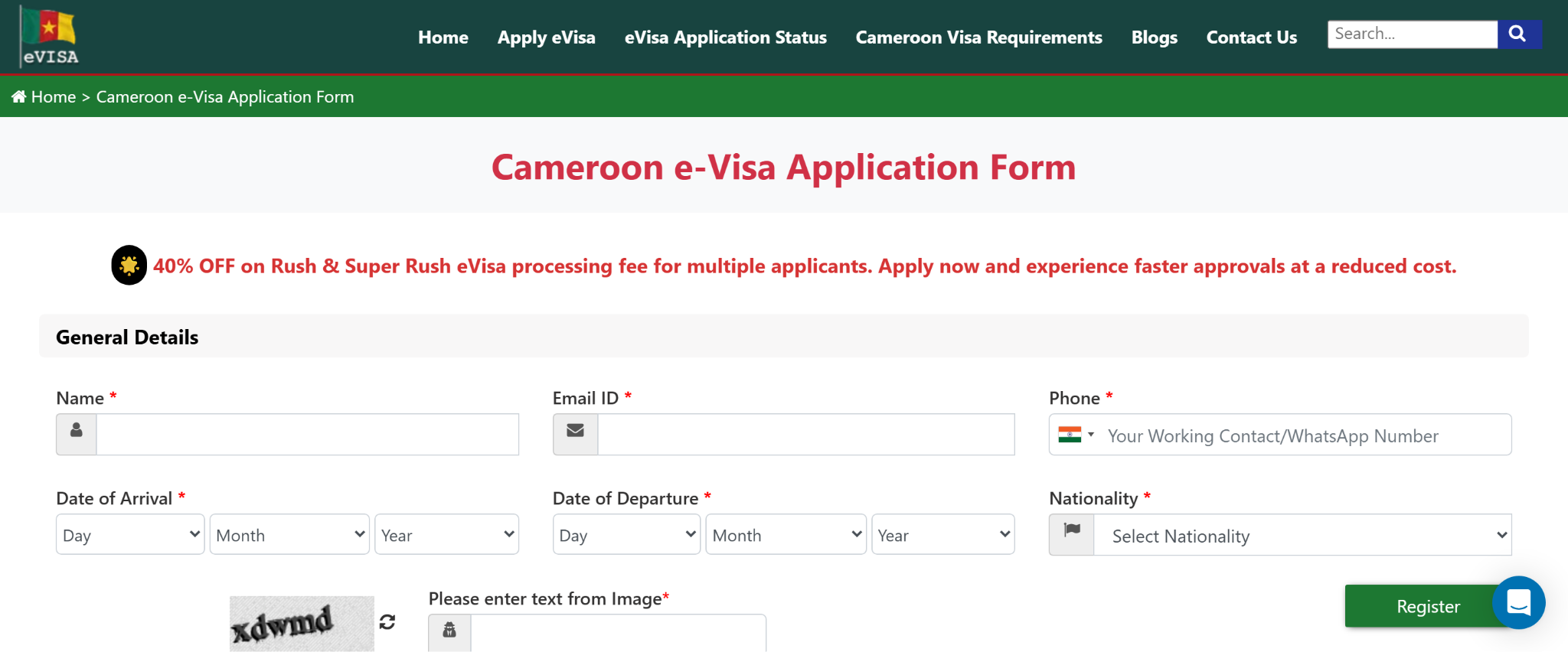Open Apply eVisa menu item
Viewport: 1568px width, 652px height.
coord(546,37)
